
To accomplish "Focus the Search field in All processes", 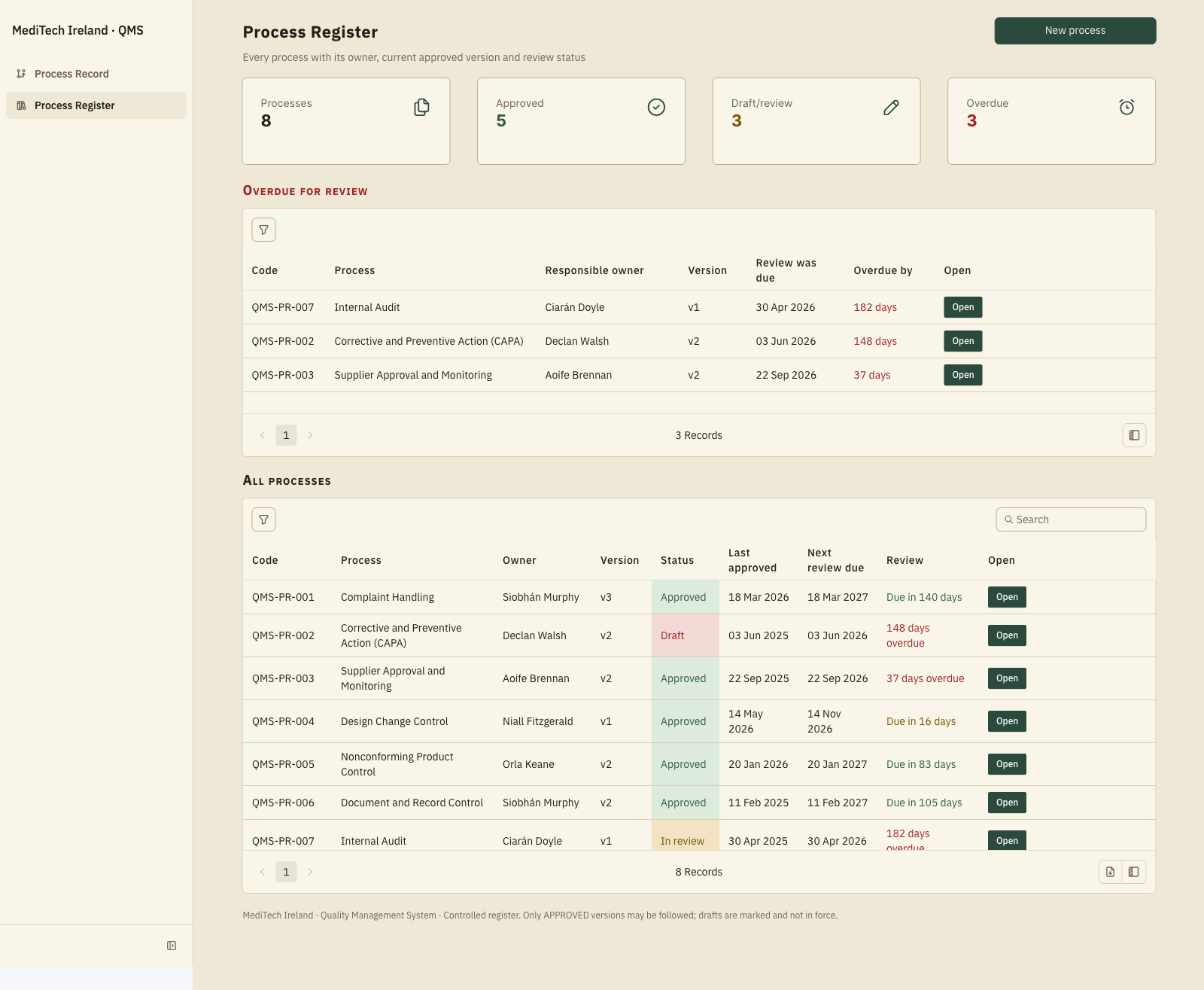I will click(x=1071, y=519).
